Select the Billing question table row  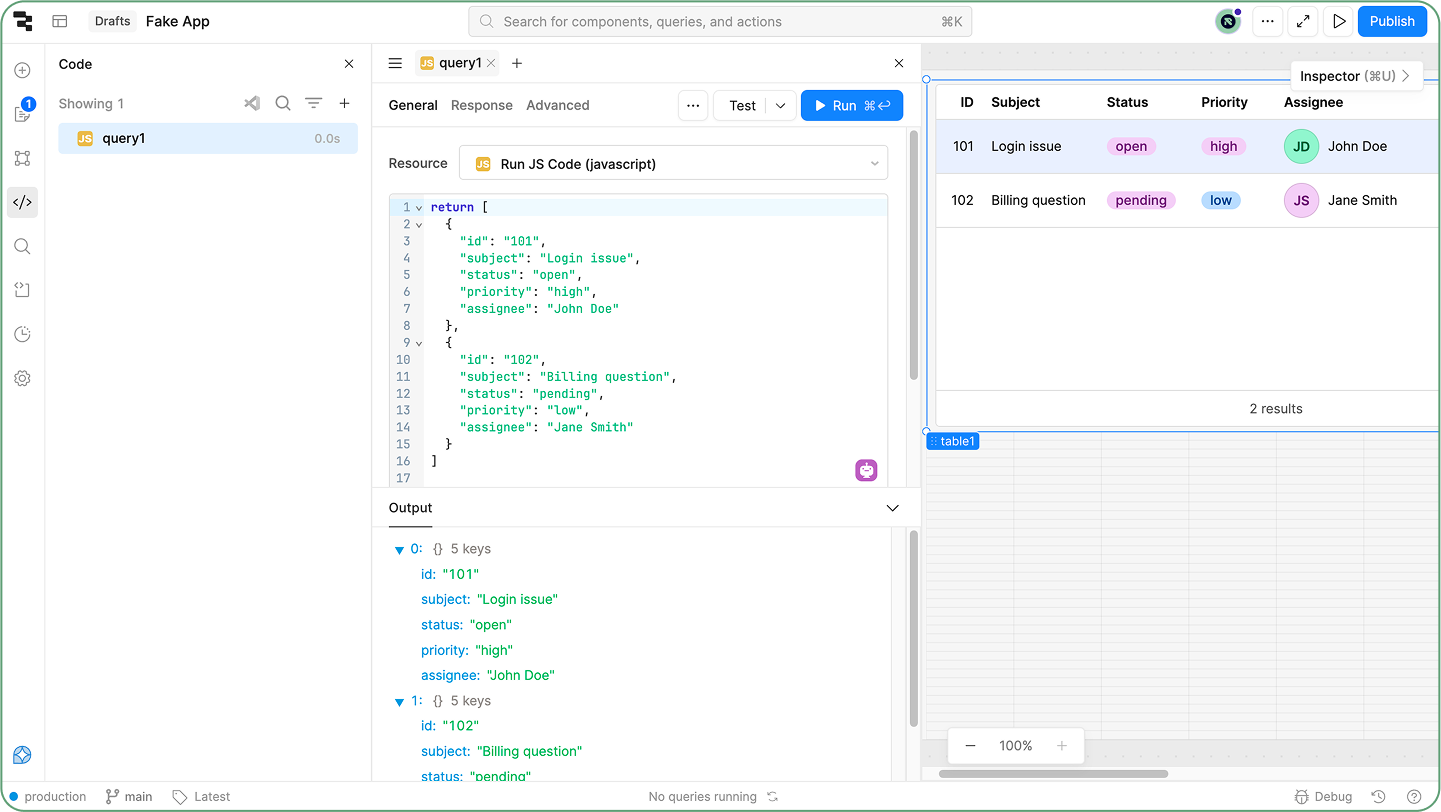point(1187,200)
